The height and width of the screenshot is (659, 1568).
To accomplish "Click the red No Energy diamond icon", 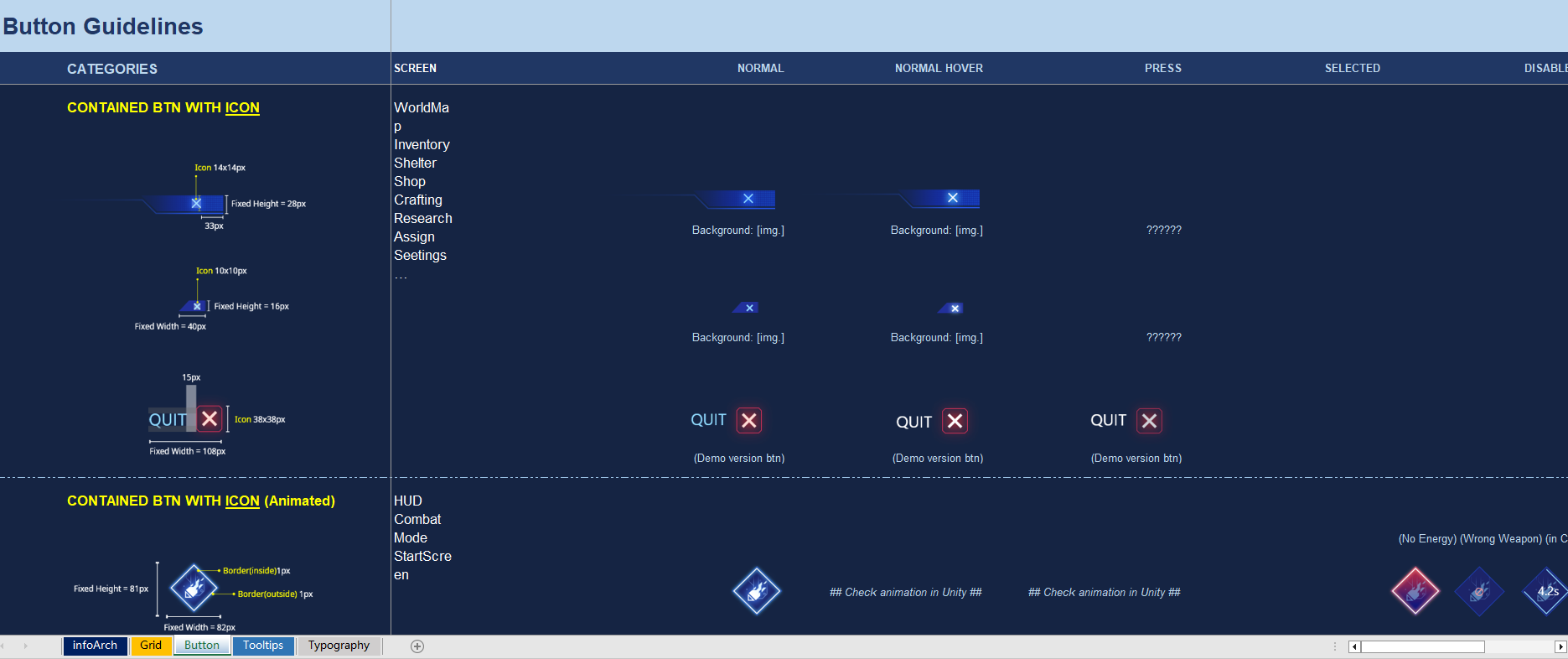I will coord(1415,591).
